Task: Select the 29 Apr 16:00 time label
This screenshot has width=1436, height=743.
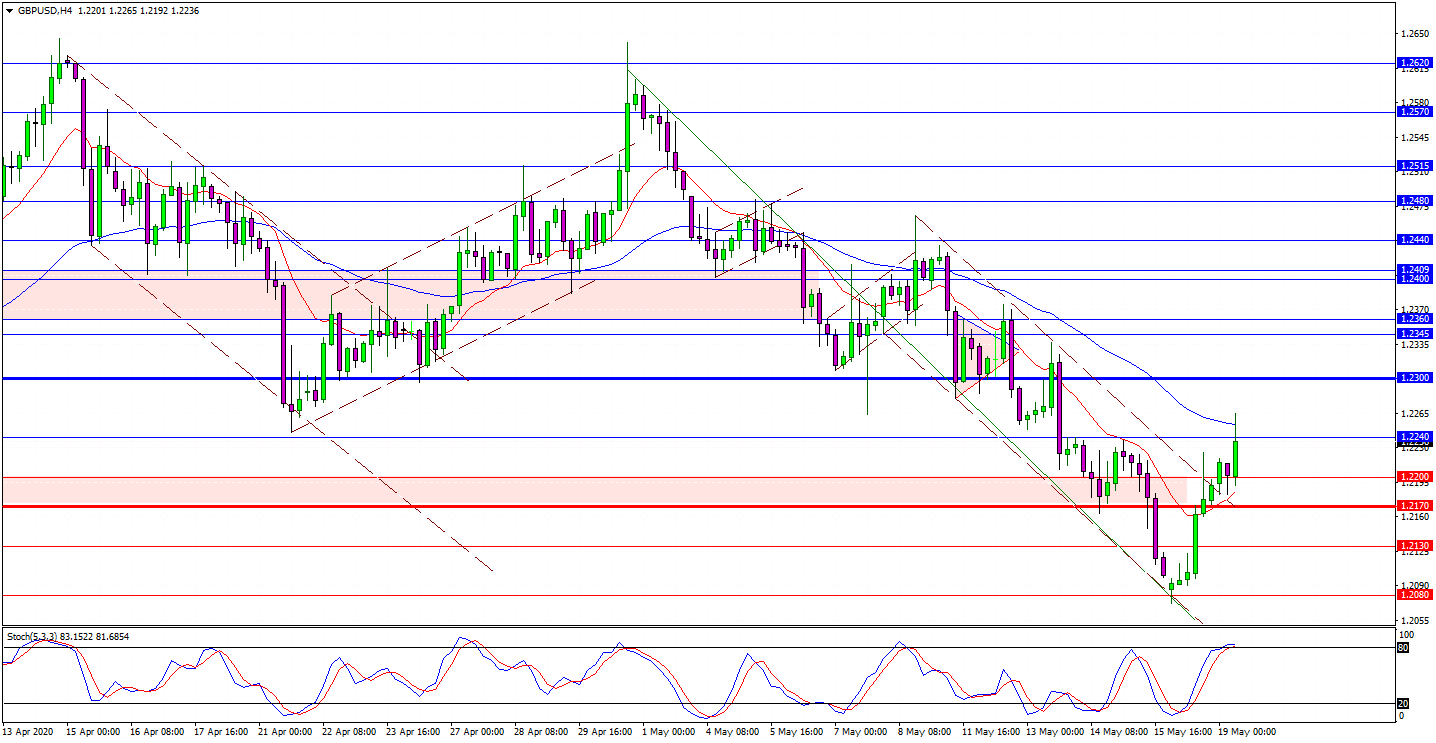Action: click(x=605, y=732)
